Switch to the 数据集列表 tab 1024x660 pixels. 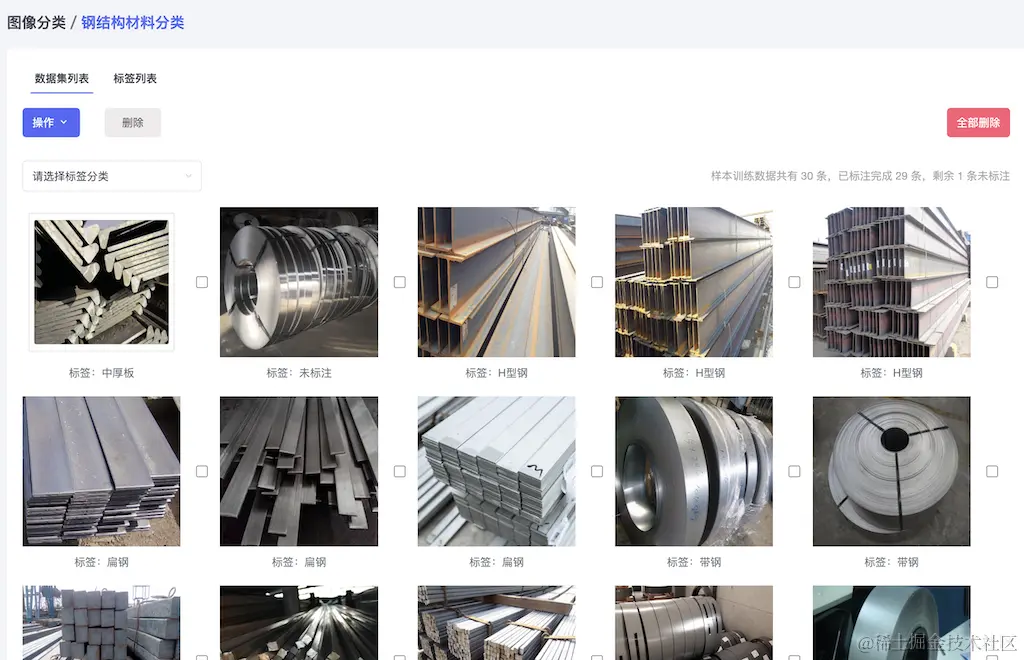[x=61, y=78]
